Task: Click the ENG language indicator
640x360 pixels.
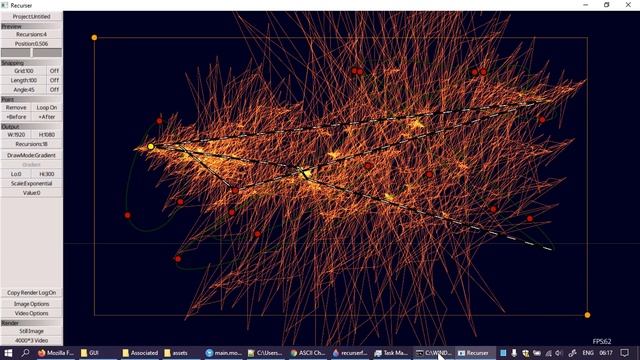Action: pos(588,353)
